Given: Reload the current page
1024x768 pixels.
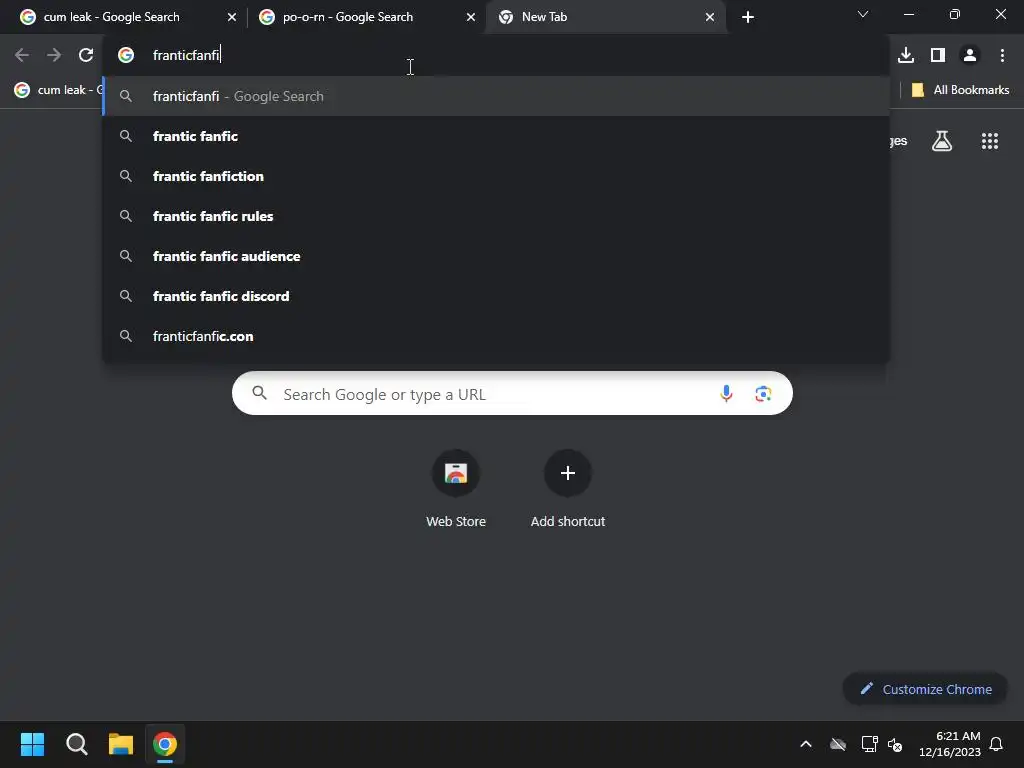Looking at the screenshot, I should 86,56.
